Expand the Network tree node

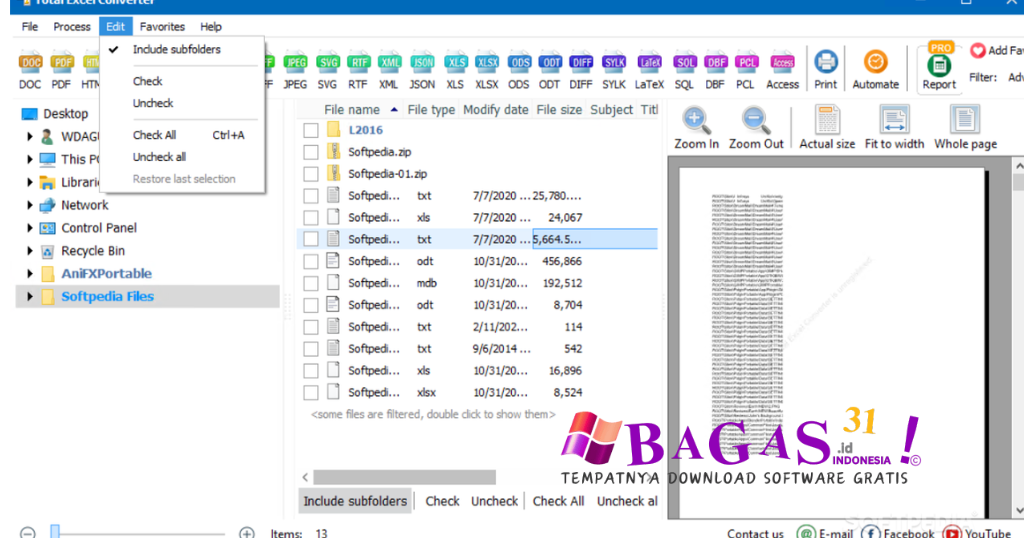click(x=29, y=205)
